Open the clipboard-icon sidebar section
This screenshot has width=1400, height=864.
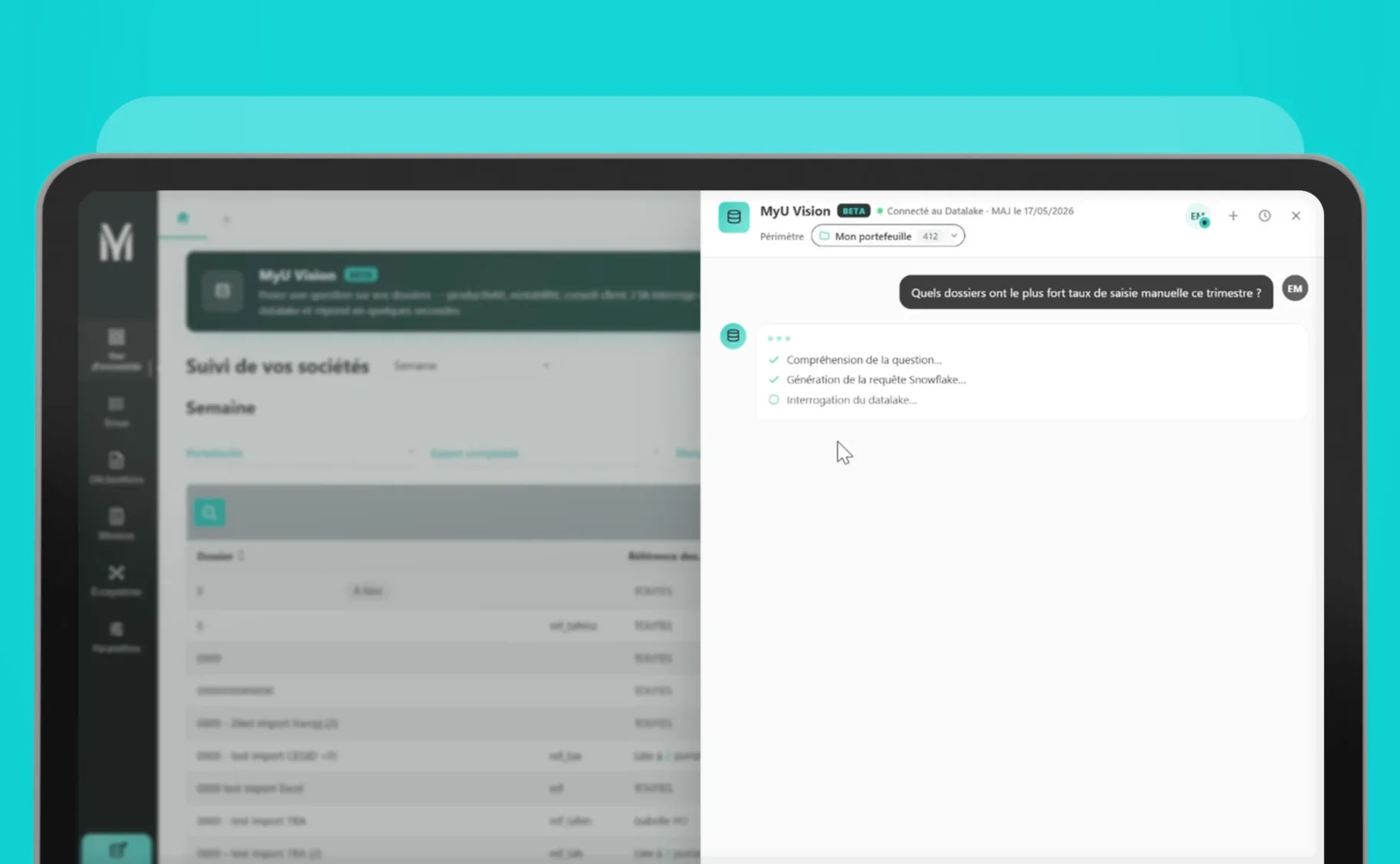116,523
